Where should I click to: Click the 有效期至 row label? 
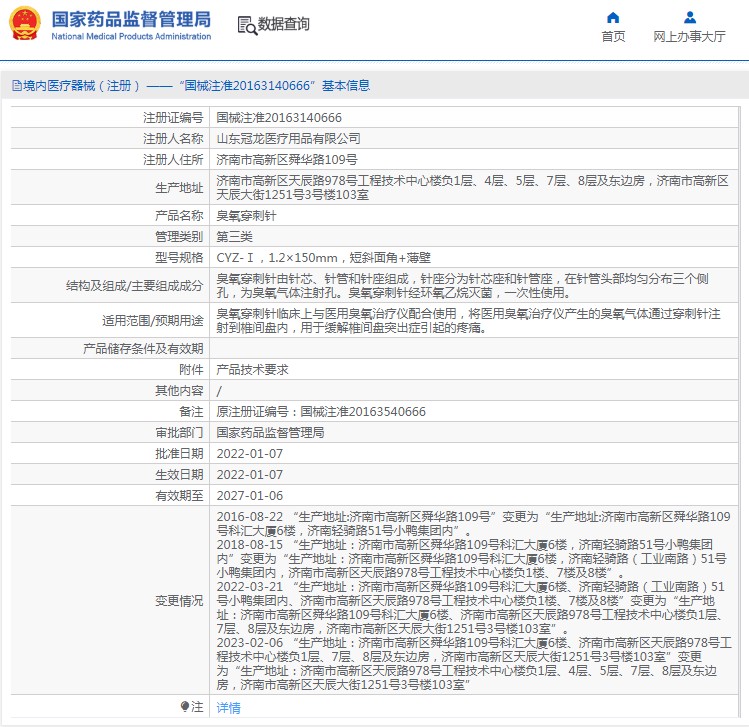[x=179, y=496]
